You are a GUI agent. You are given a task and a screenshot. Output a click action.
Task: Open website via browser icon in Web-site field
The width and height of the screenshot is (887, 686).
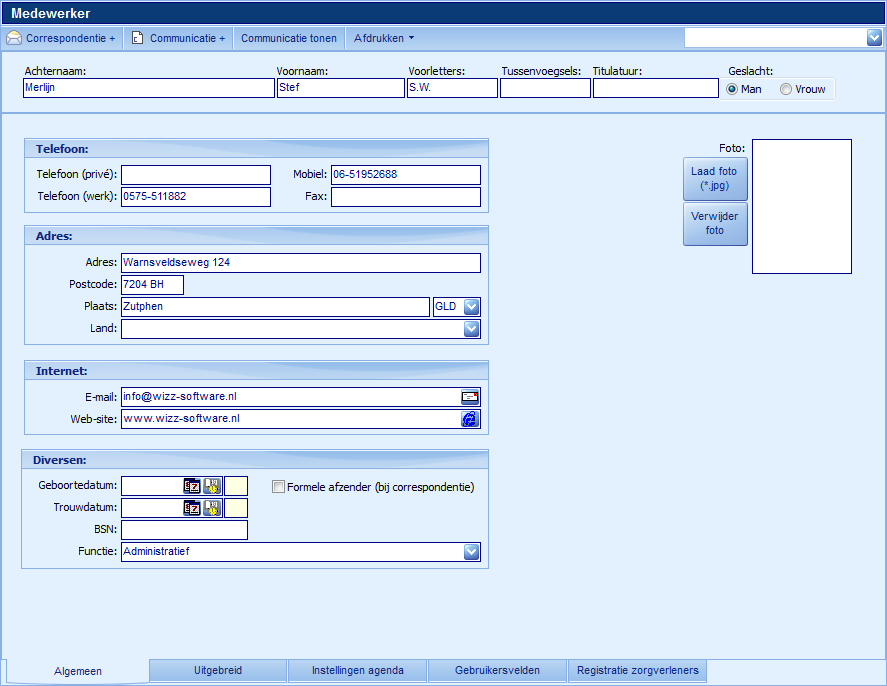coord(470,419)
